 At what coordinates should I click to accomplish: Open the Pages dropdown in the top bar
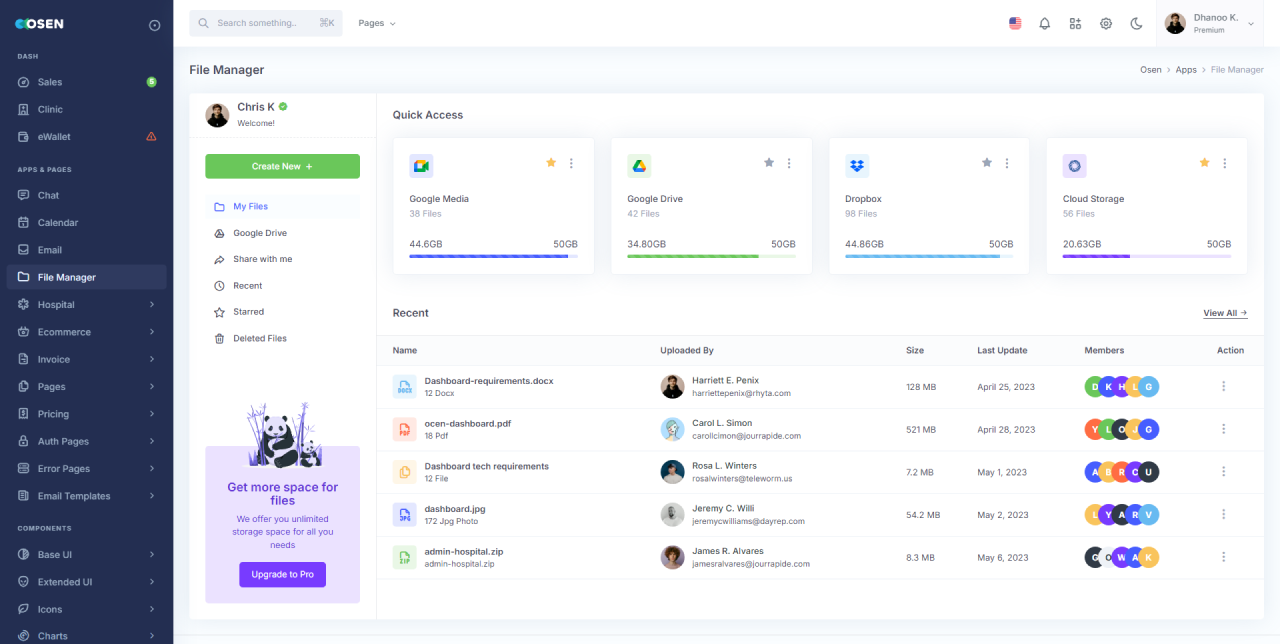376,22
